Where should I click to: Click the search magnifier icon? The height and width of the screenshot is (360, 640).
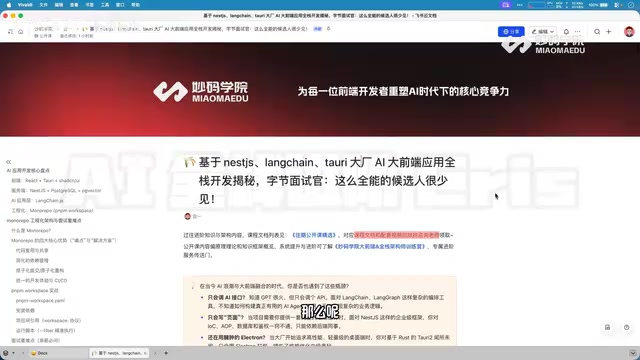[x=597, y=31]
